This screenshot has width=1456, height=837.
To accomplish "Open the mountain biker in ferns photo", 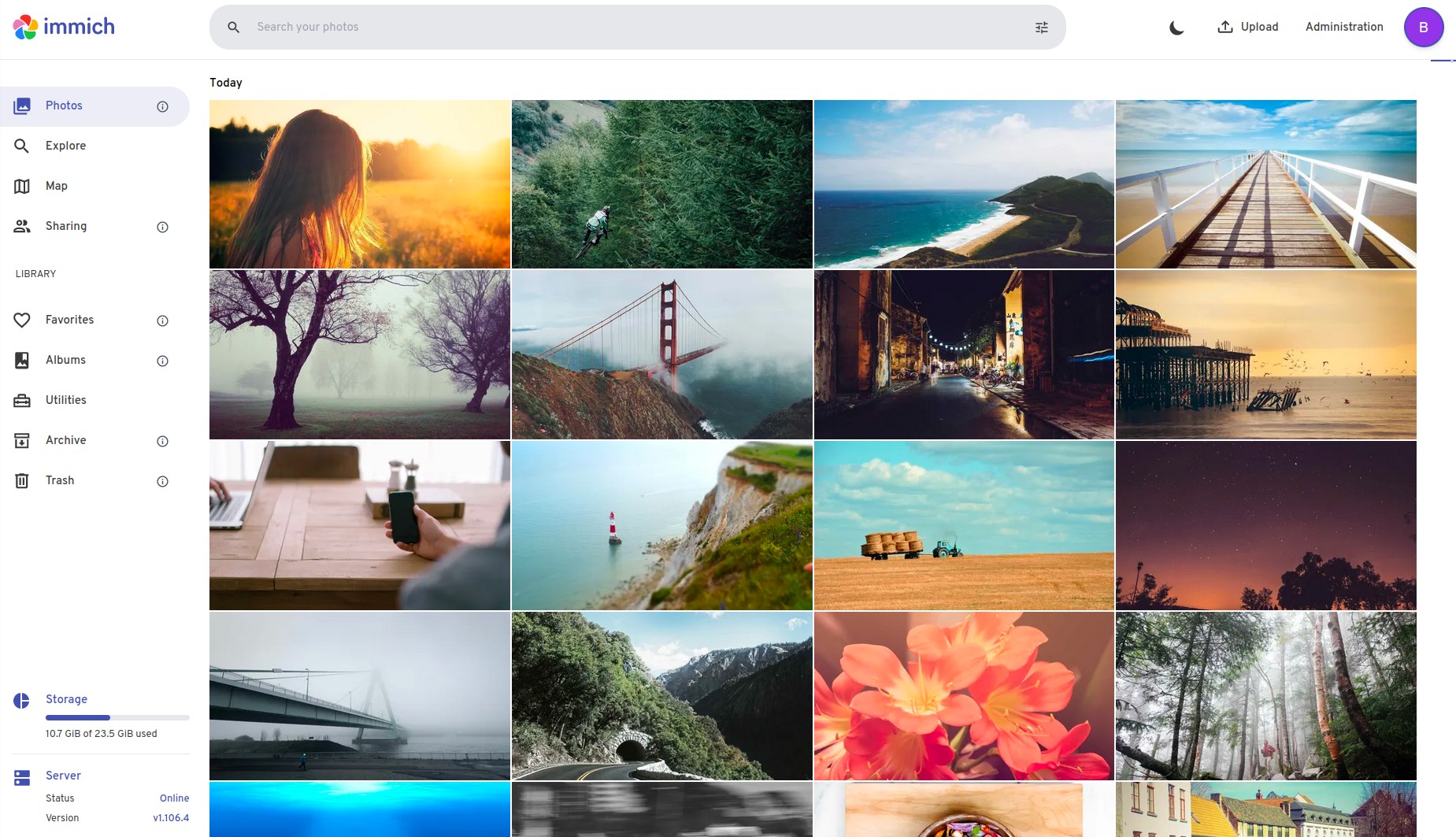I will (x=662, y=184).
